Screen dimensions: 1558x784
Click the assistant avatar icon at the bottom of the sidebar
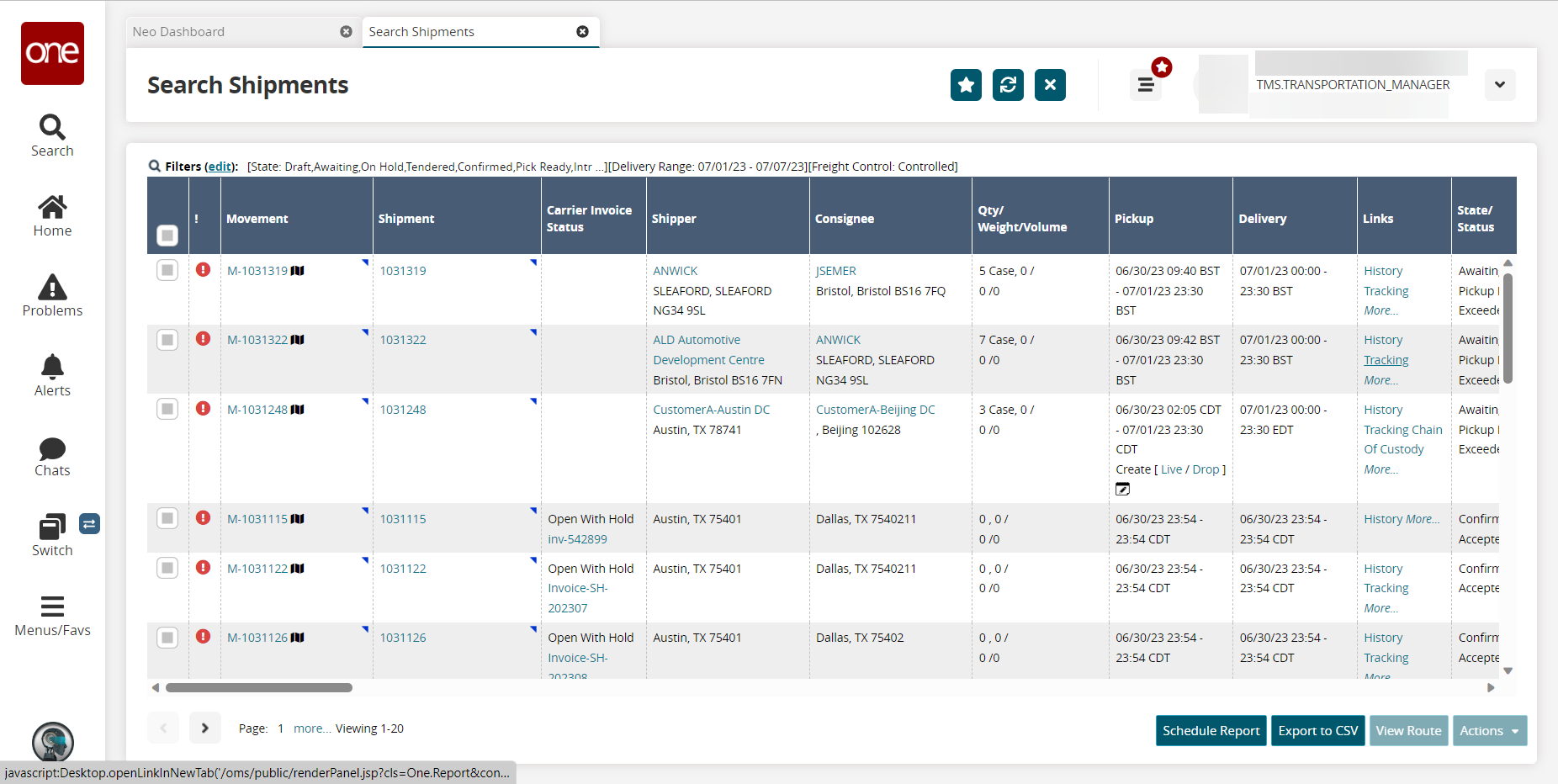pos(53,744)
